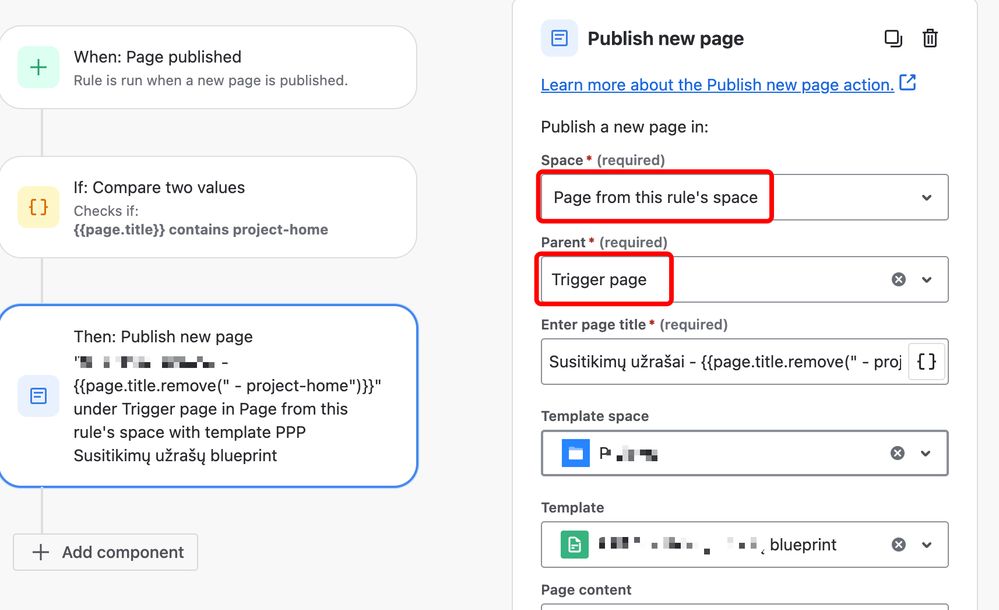This screenshot has height=610, width=999.
Task: Click the Publish new page header icon
Action: 559,38
